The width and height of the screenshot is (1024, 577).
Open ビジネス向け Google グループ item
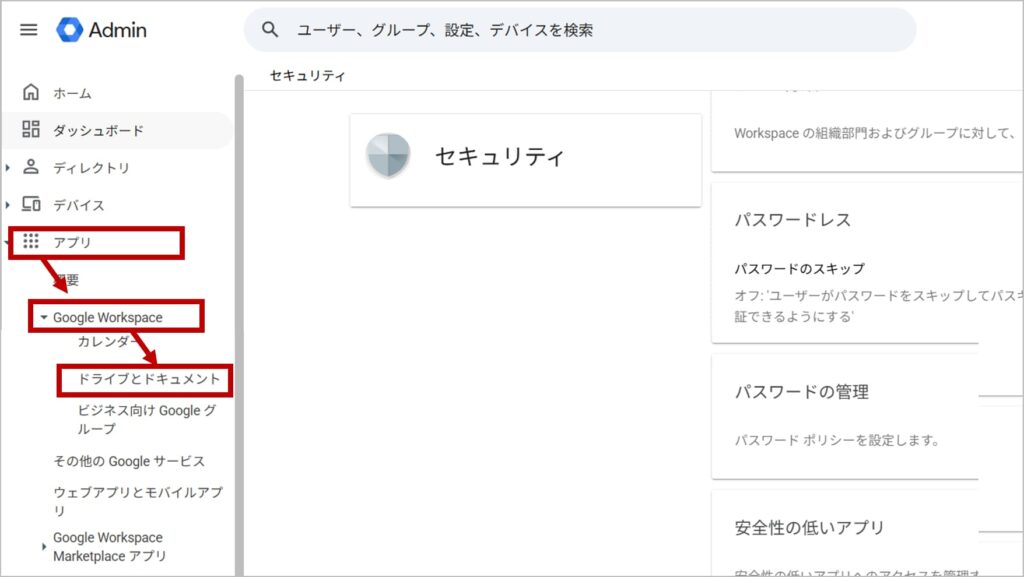point(146,420)
